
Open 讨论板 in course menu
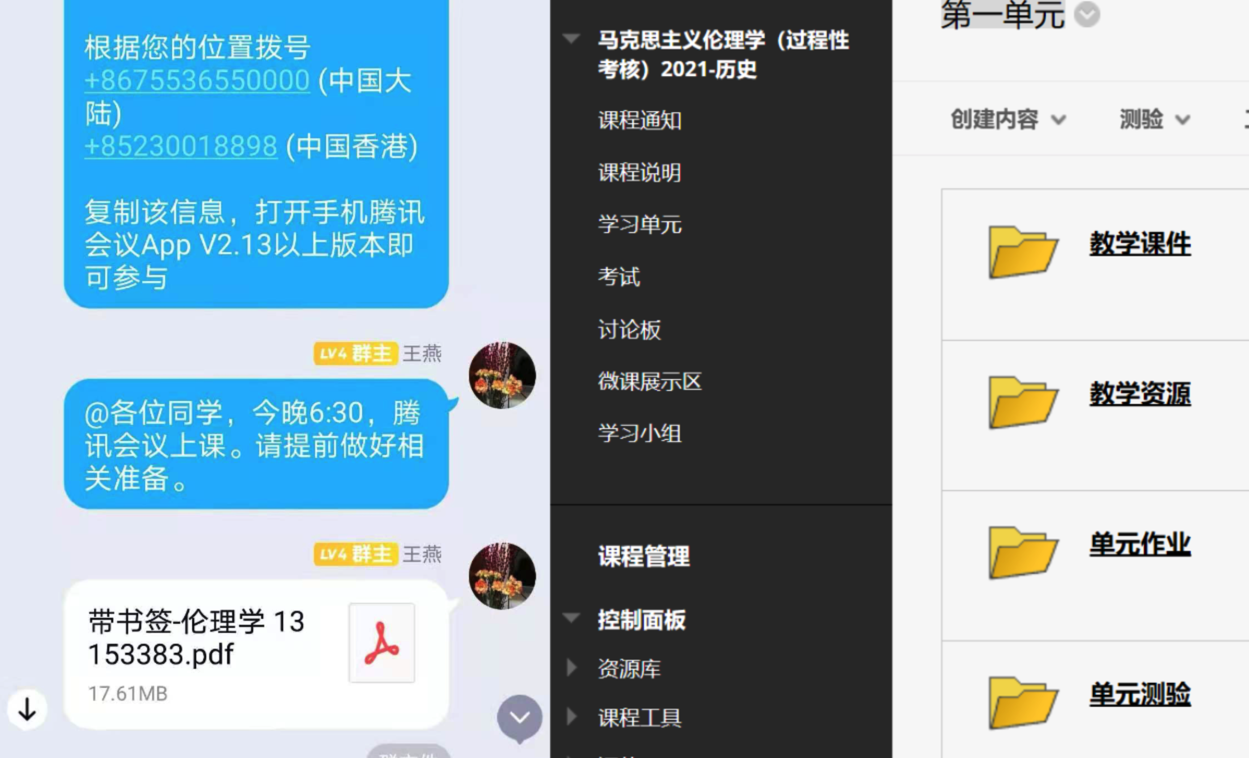click(629, 329)
